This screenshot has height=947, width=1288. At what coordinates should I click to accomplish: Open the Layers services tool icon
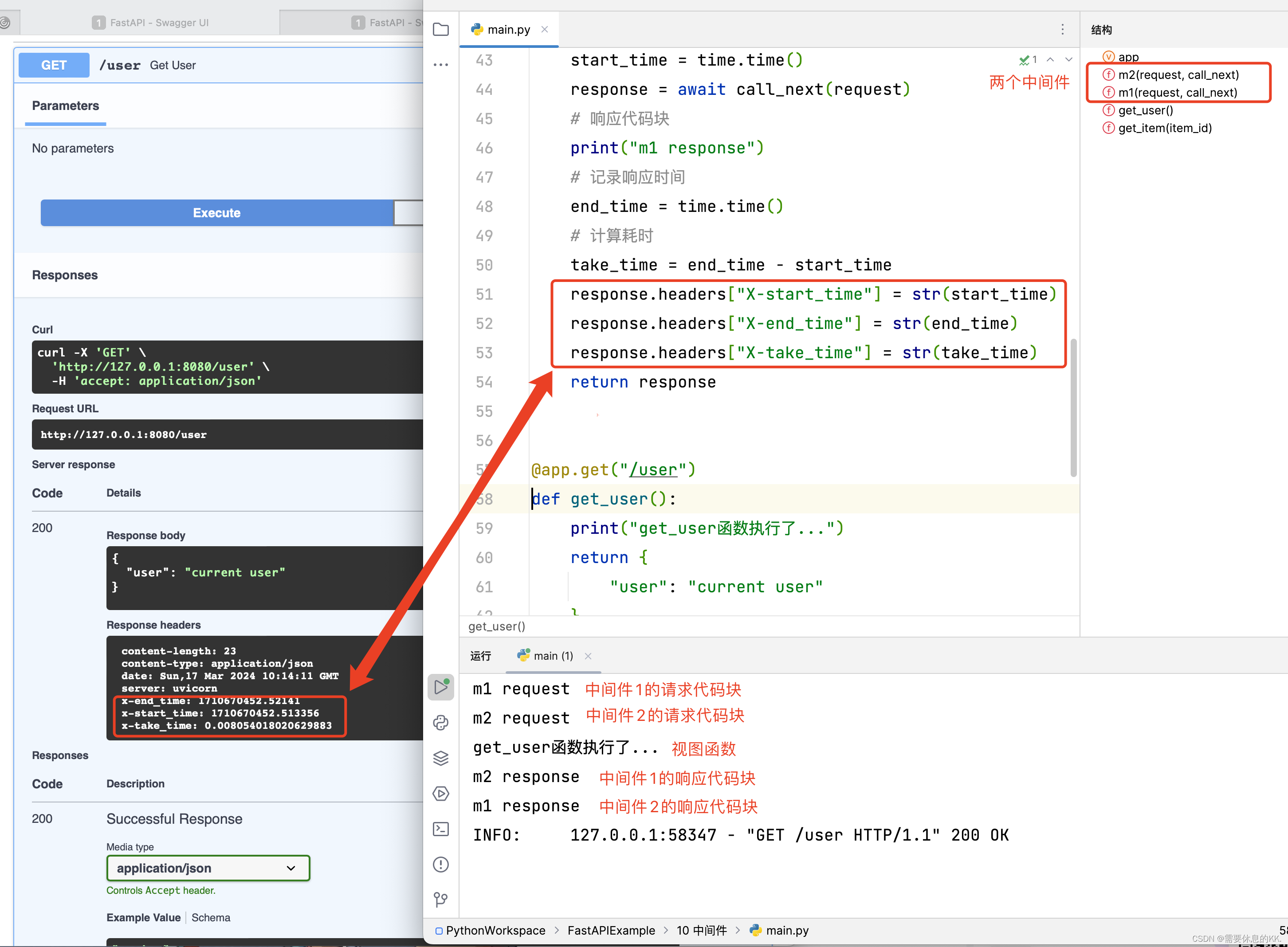[440, 758]
